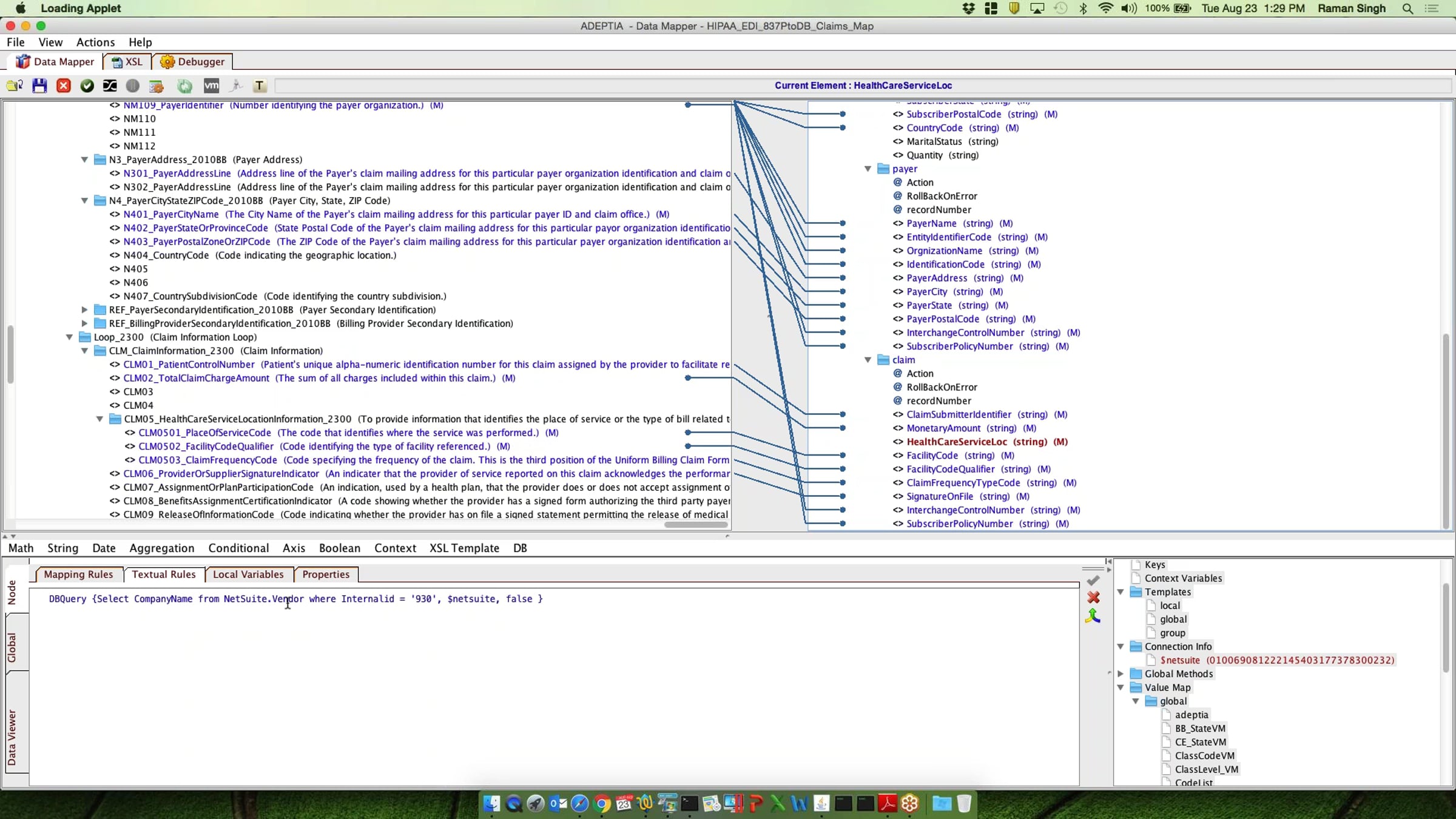Click the window-with-gear toolbar icon
The image size is (1456, 819).
coord(157,86)
